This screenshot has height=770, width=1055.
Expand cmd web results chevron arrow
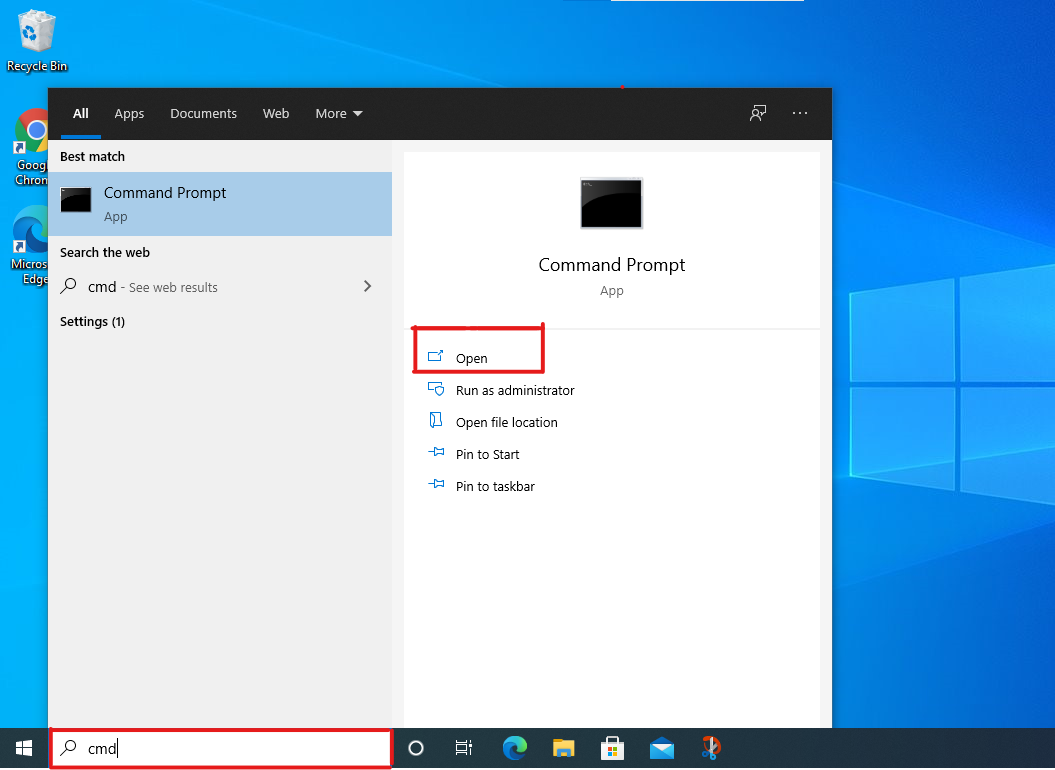point(367,287)
